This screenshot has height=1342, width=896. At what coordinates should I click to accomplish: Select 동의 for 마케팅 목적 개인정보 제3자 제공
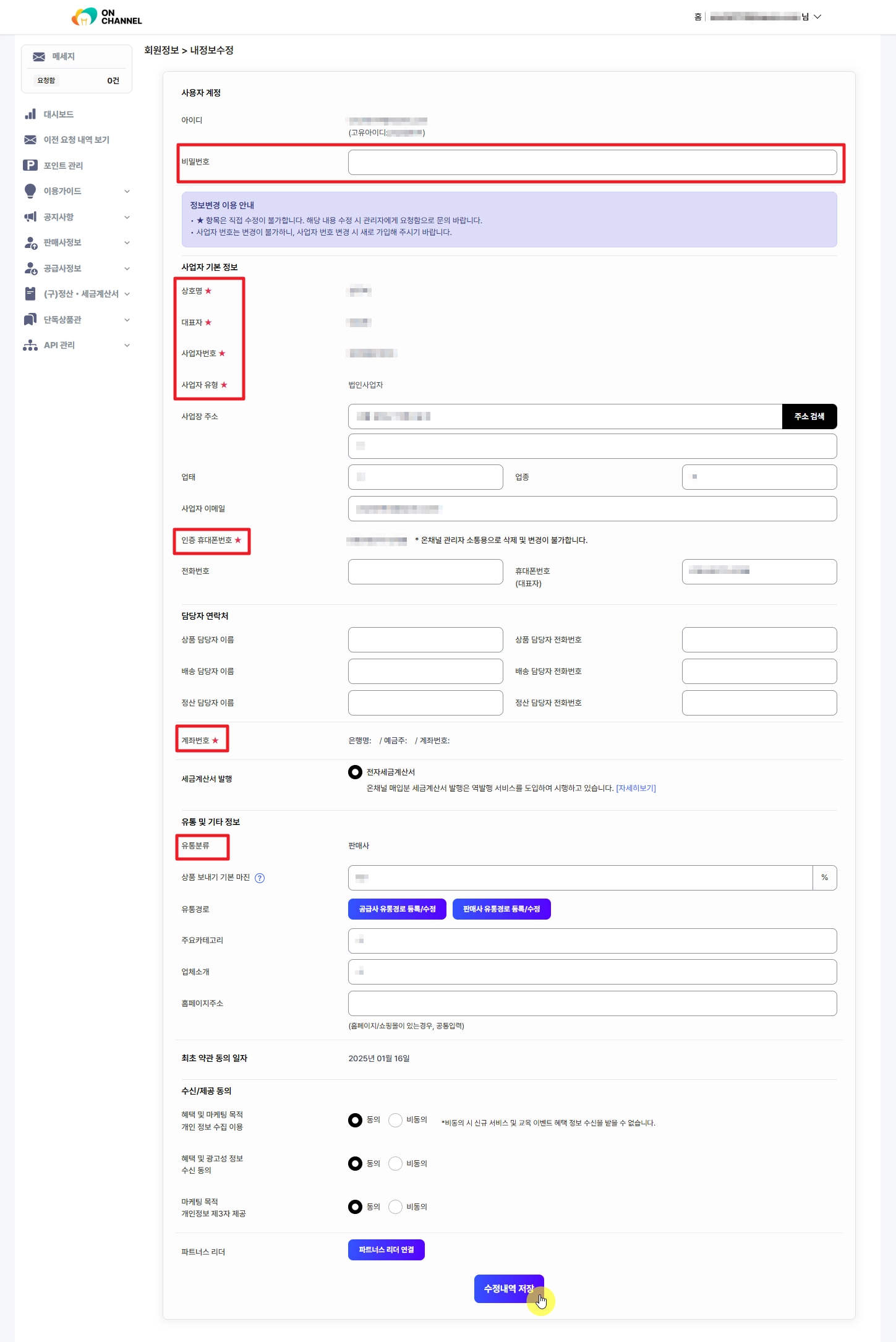[x=355, y=1207]
